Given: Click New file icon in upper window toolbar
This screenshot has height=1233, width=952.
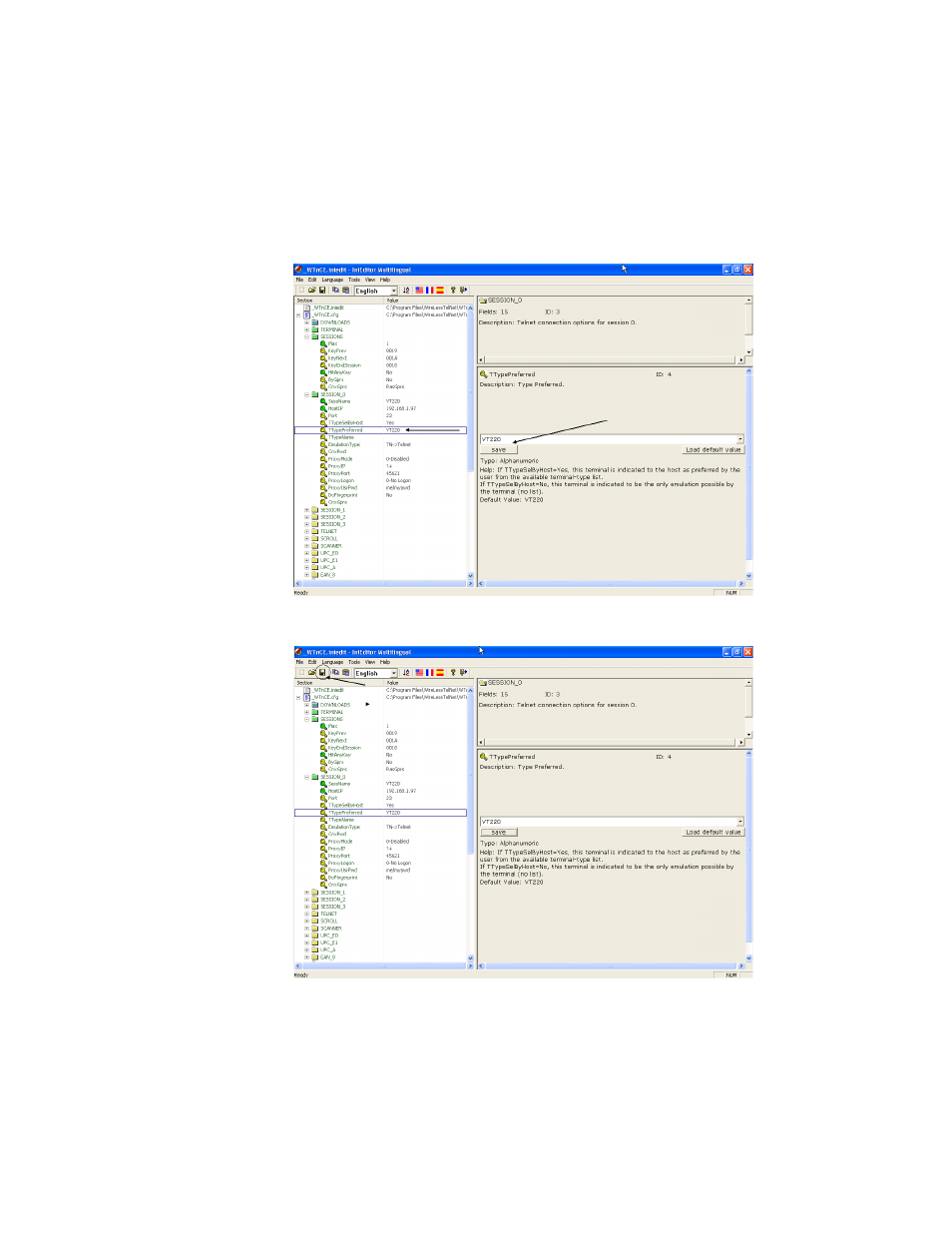Looking at the screenshot, I should [x=301, y=291].
